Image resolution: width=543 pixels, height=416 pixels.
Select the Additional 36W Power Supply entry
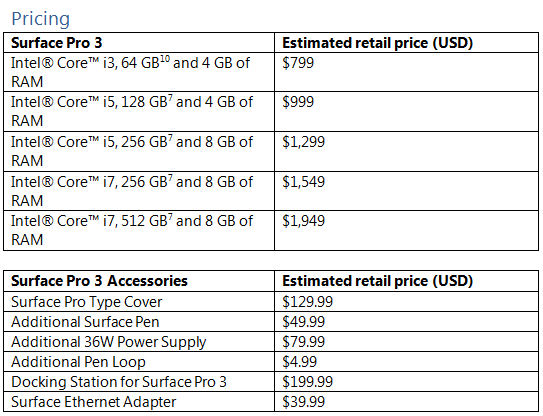pos(109,342)
